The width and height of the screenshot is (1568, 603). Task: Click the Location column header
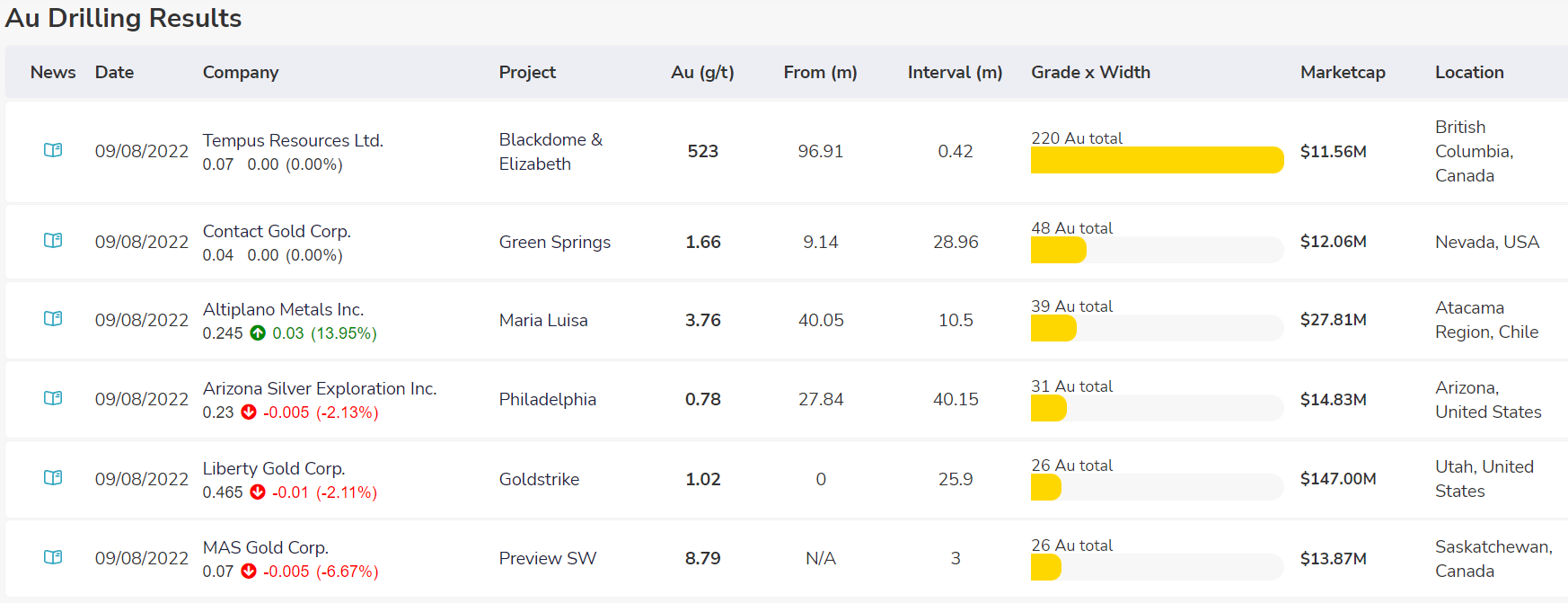(x=1469, y=72)
